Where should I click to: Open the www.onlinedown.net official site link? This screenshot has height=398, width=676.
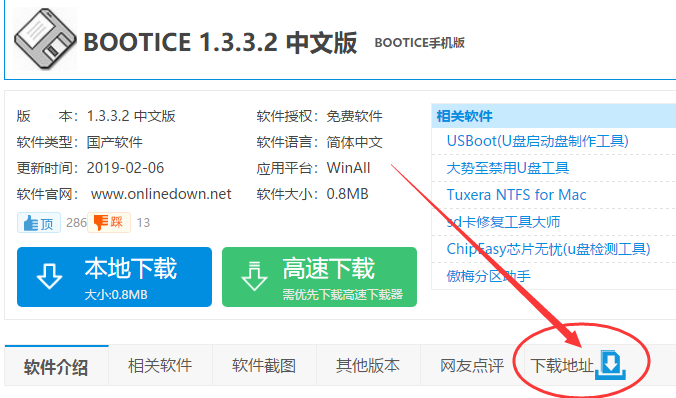(x=161, y=194)
